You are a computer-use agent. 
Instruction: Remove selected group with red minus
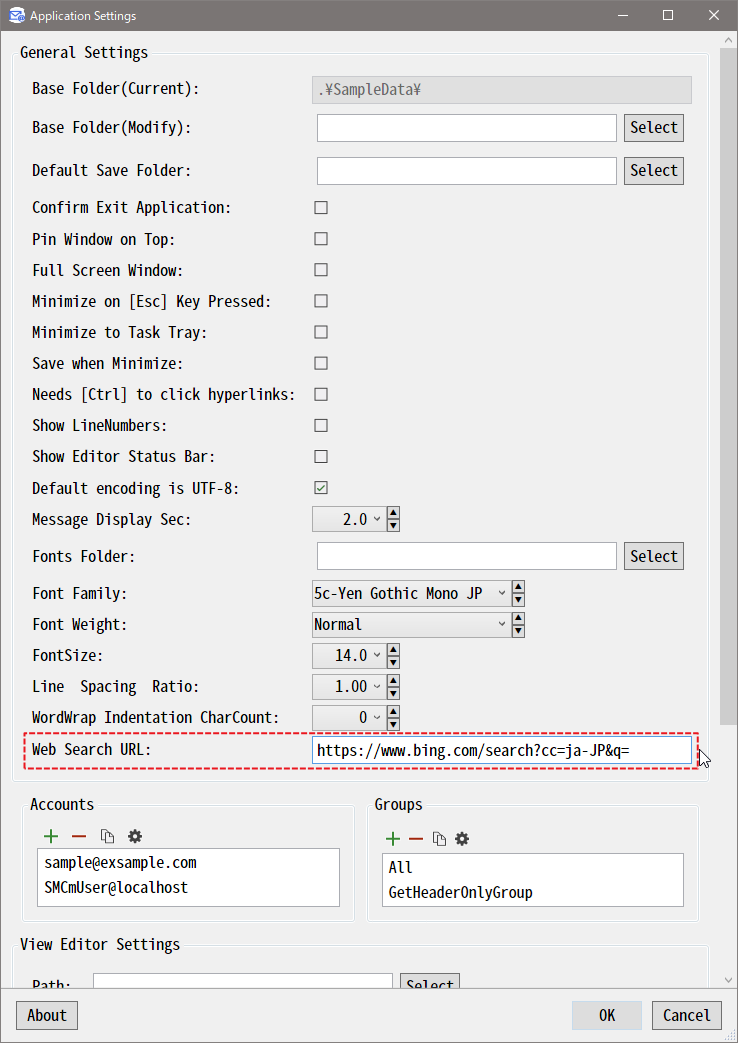click(x=416, y=839)
